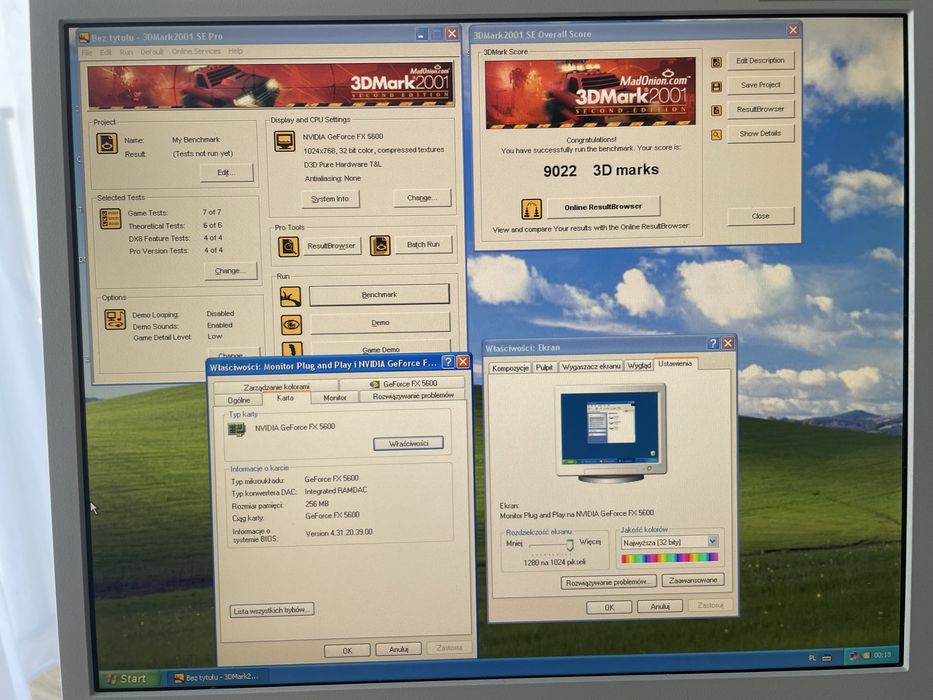Viewport: 933px width, 700px height.
Task: Click the 9022 3D marks score text
Action: coord(601,170)
